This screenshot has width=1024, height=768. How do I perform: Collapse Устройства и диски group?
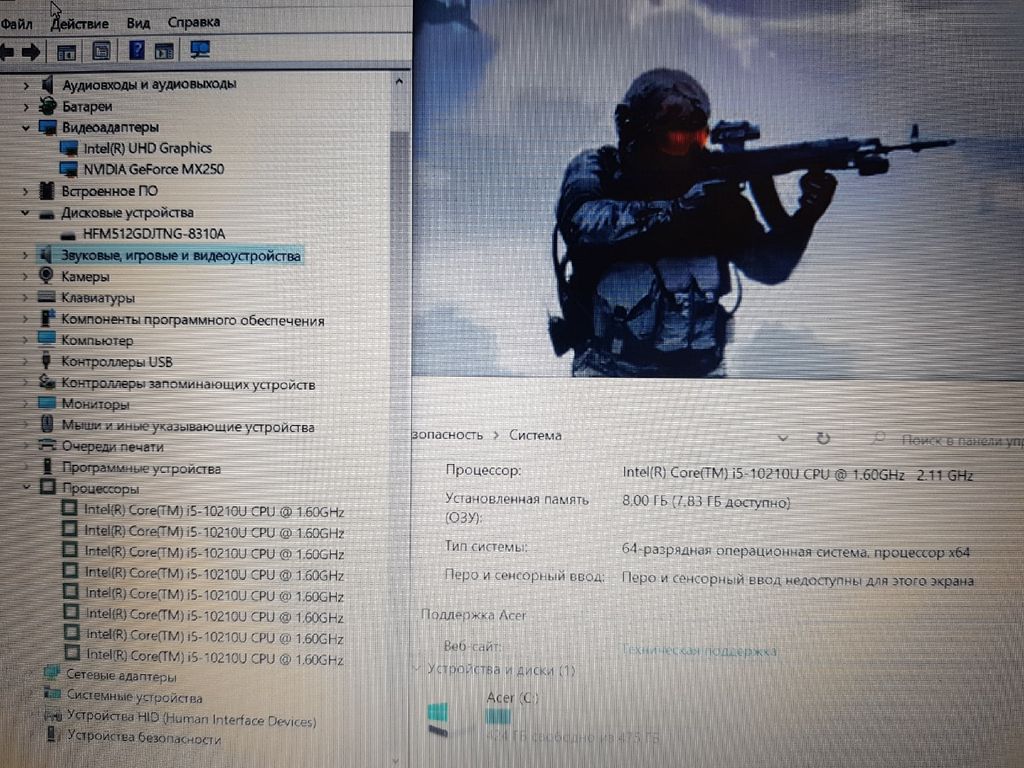pos(416,669)
